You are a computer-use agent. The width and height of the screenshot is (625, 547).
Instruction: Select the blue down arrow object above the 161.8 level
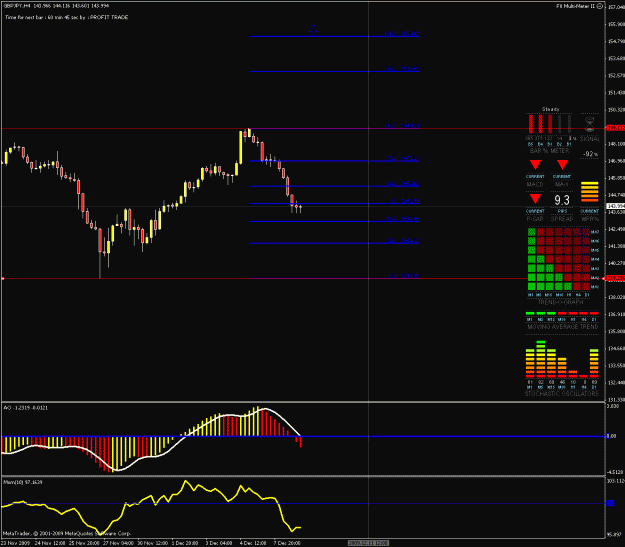click(x=313, y=30)
